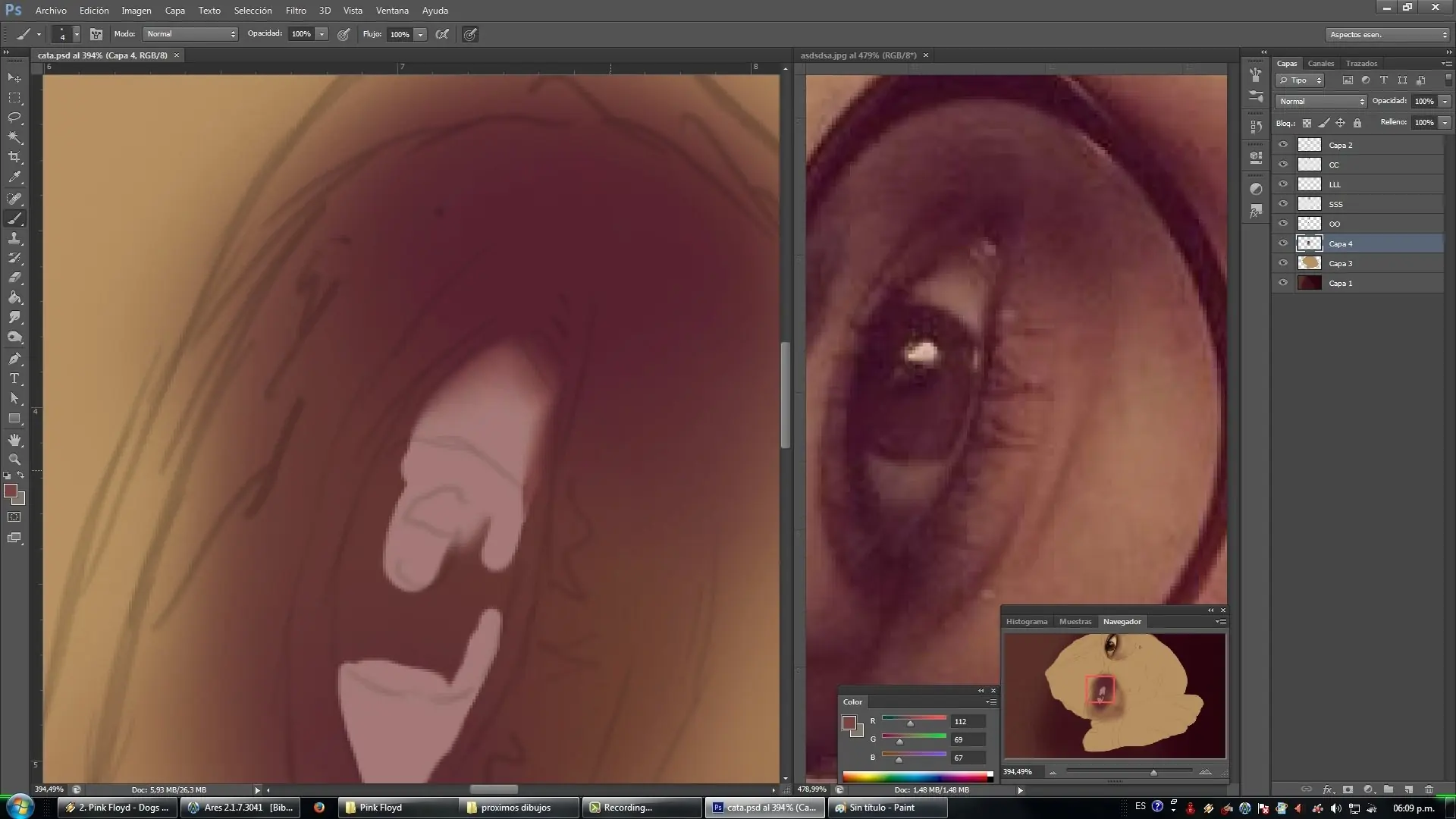The width and height of the screenshot is (1456, 819).
Task: Open Recording app from the taskbar
Action: pos(643,808)
